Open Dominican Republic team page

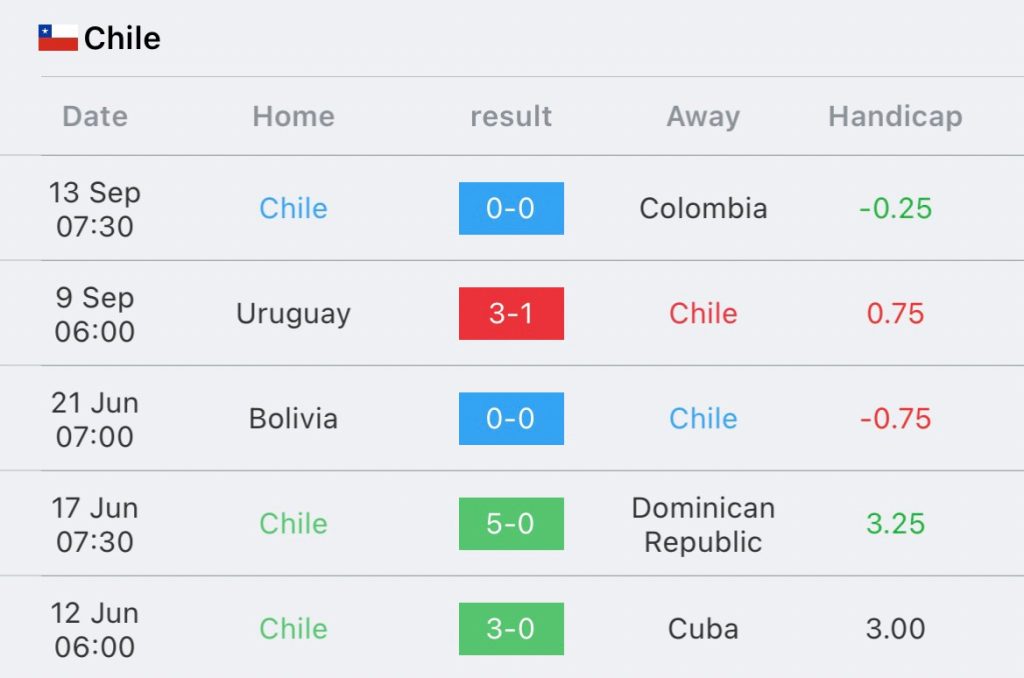[703, 525]
